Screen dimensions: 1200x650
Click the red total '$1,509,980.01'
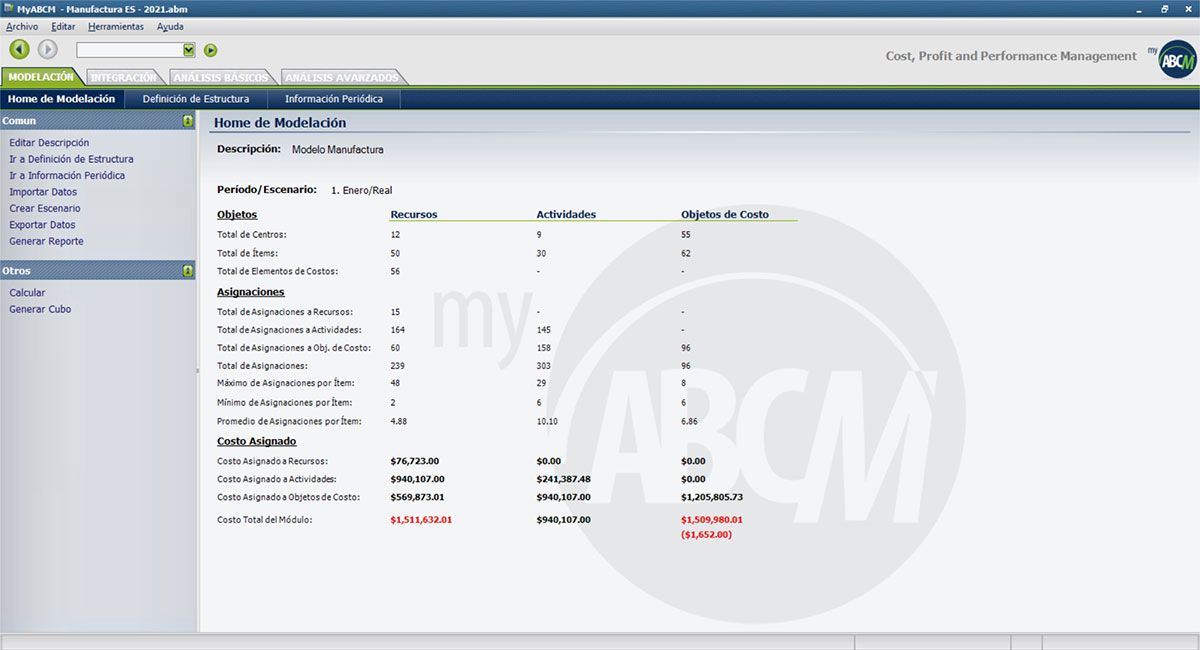[x=712, y=520]
